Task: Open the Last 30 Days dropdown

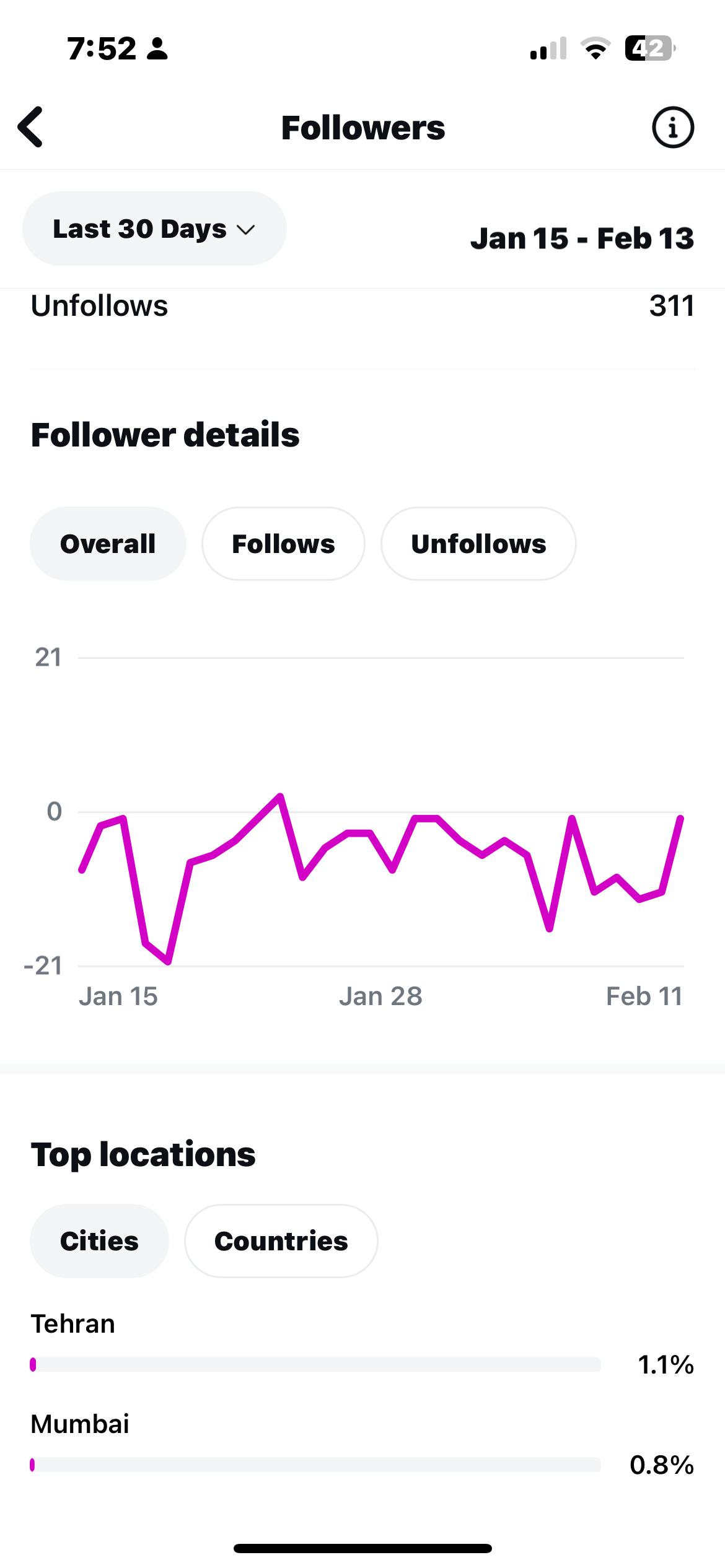Action: tap(154, 229)
